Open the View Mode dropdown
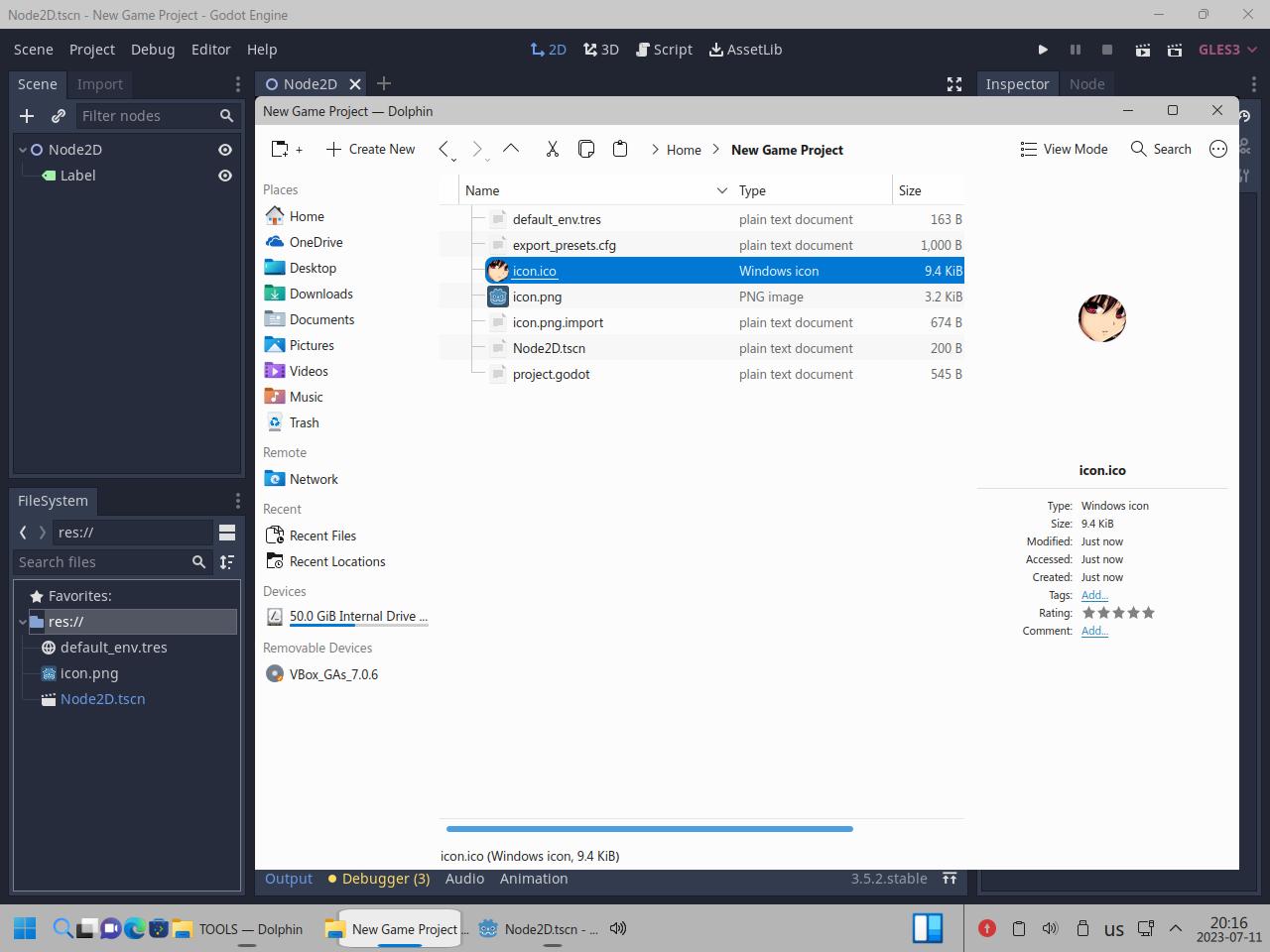Screen dimensions: 1270x952 pyautogui.click(x=1064, y=149)
